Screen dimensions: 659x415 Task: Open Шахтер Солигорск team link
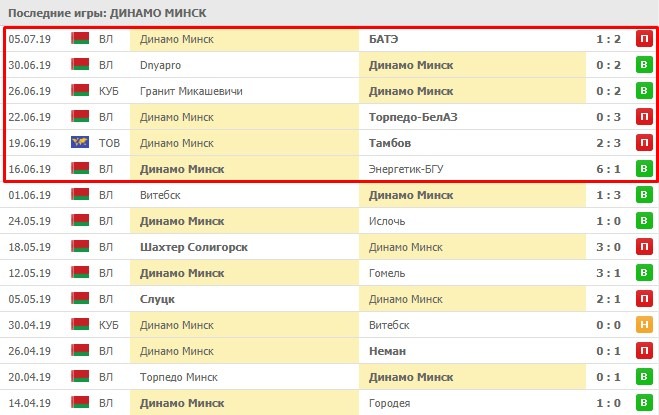(194, 247)
